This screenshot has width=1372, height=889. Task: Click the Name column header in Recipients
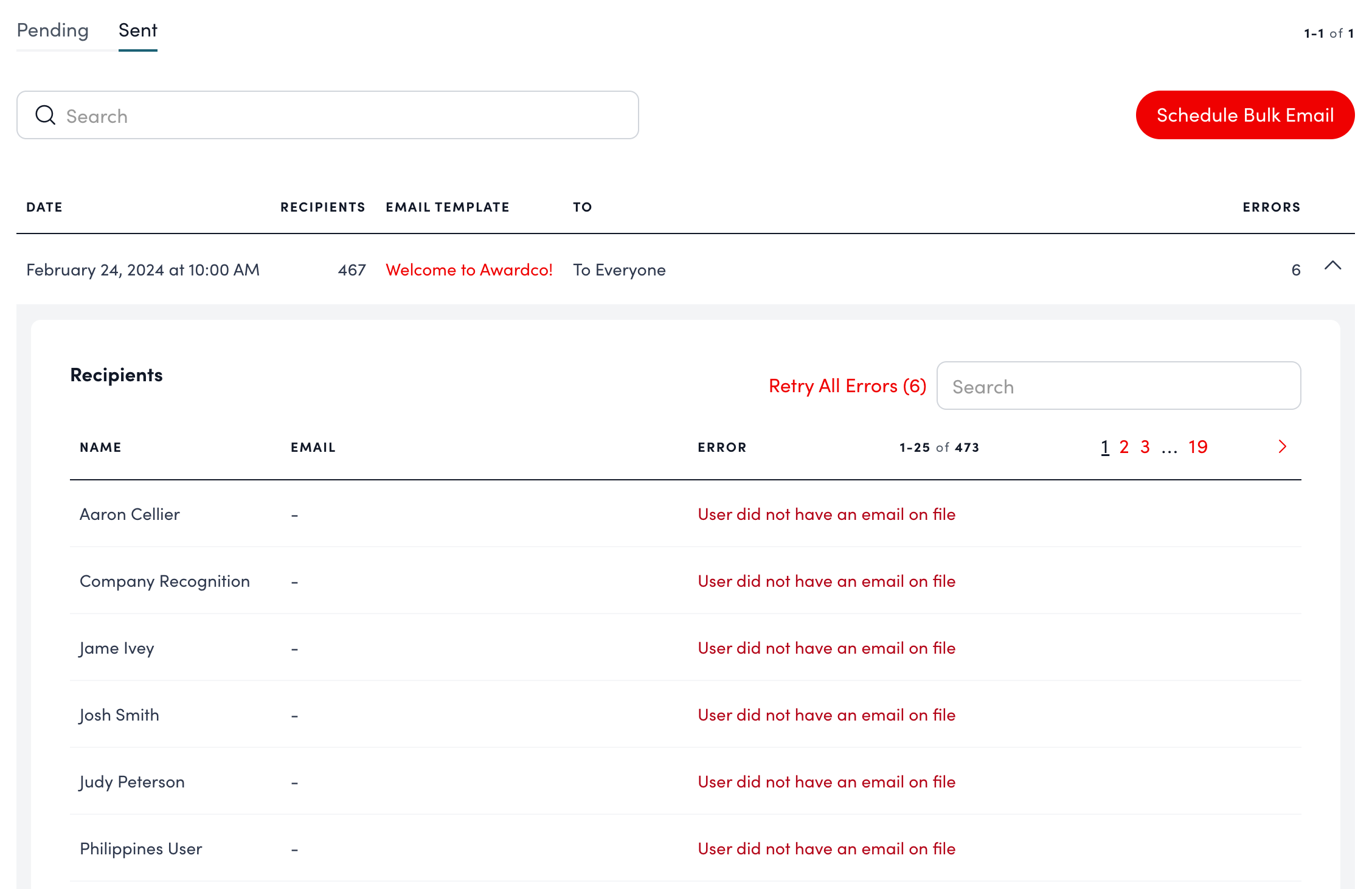[100, 448]
